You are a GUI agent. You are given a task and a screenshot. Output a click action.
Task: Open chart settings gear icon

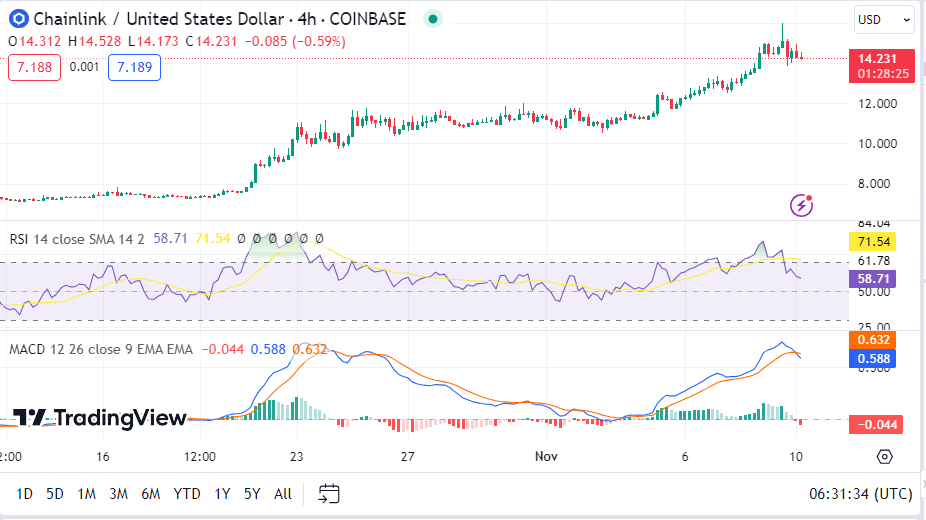884,457
